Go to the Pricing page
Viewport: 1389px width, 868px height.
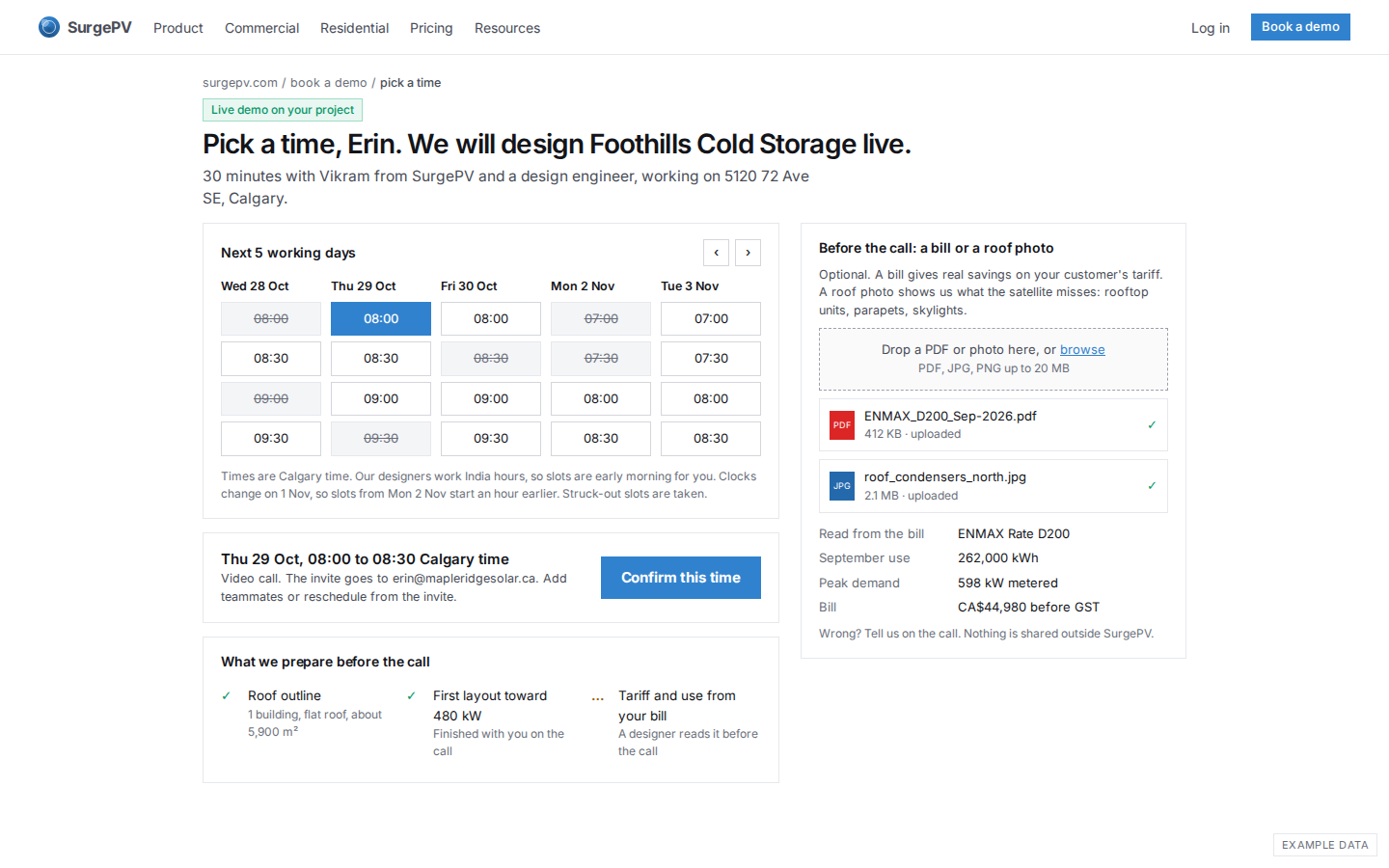[431, 28]
